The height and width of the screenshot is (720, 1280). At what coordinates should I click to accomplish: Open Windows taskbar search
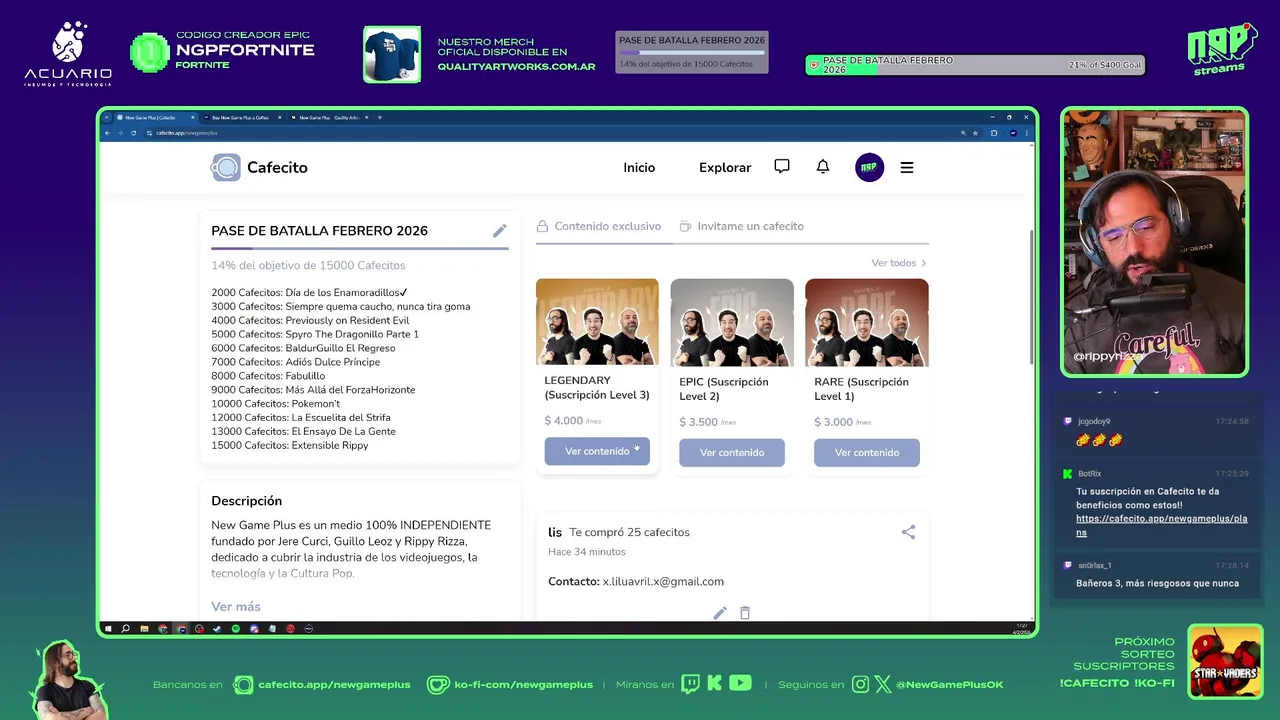tap(125, 629)
